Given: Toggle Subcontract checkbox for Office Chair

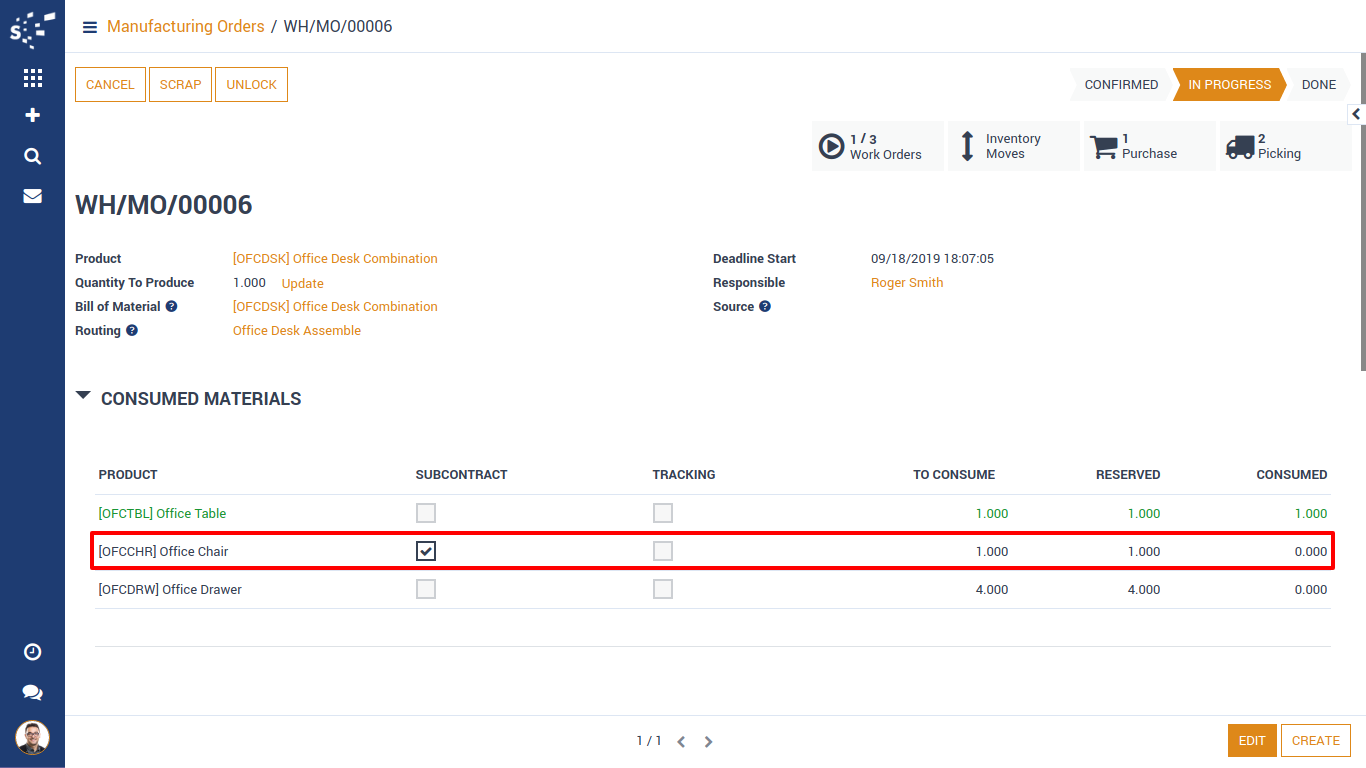Looking at the screenshot, I should [x=426, y=551].
